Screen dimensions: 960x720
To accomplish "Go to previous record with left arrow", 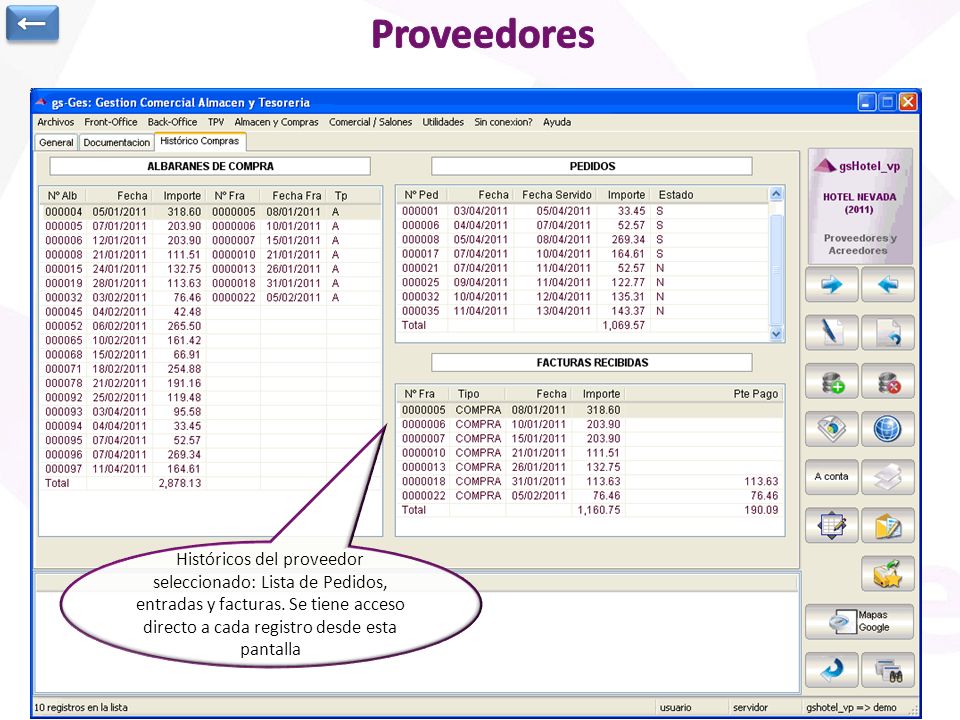I will coord(888,285).
